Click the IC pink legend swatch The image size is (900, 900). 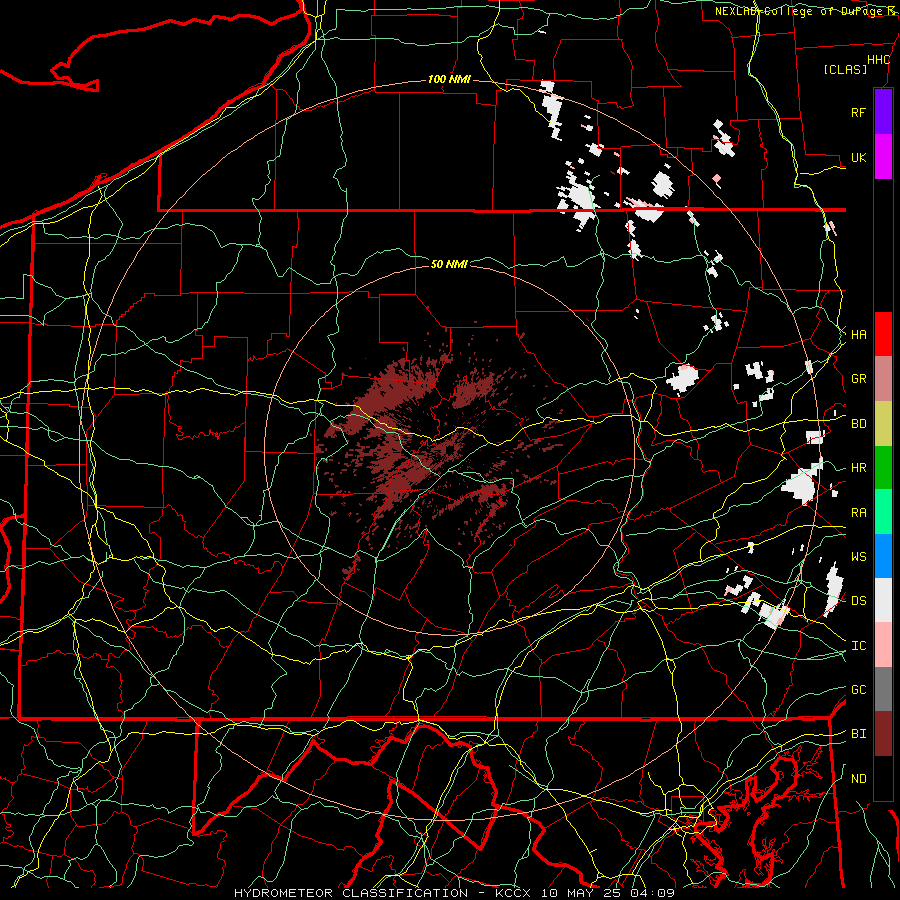(883, 645)
